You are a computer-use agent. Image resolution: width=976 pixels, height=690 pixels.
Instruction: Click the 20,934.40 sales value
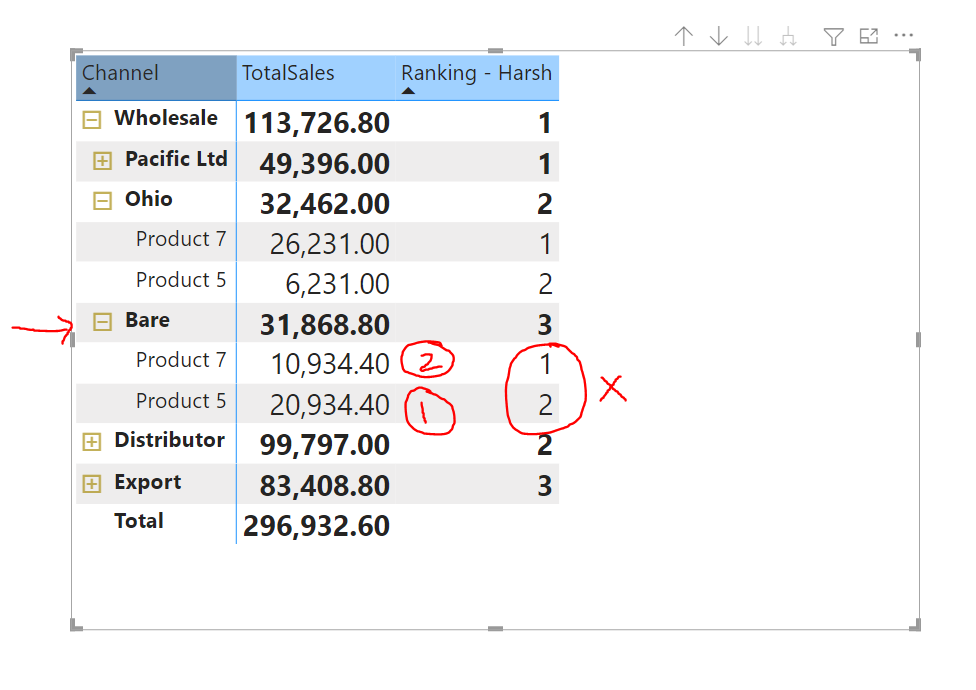coord(330,405)
